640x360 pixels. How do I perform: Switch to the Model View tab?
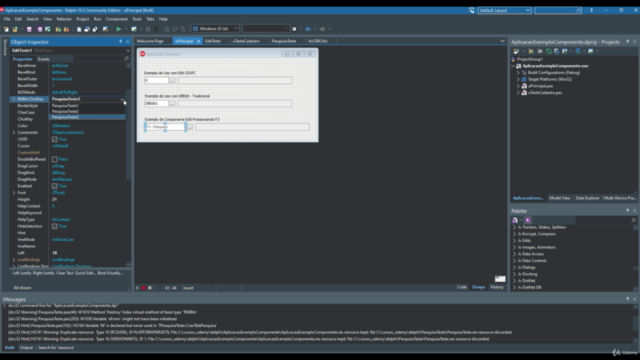(560, 198)
